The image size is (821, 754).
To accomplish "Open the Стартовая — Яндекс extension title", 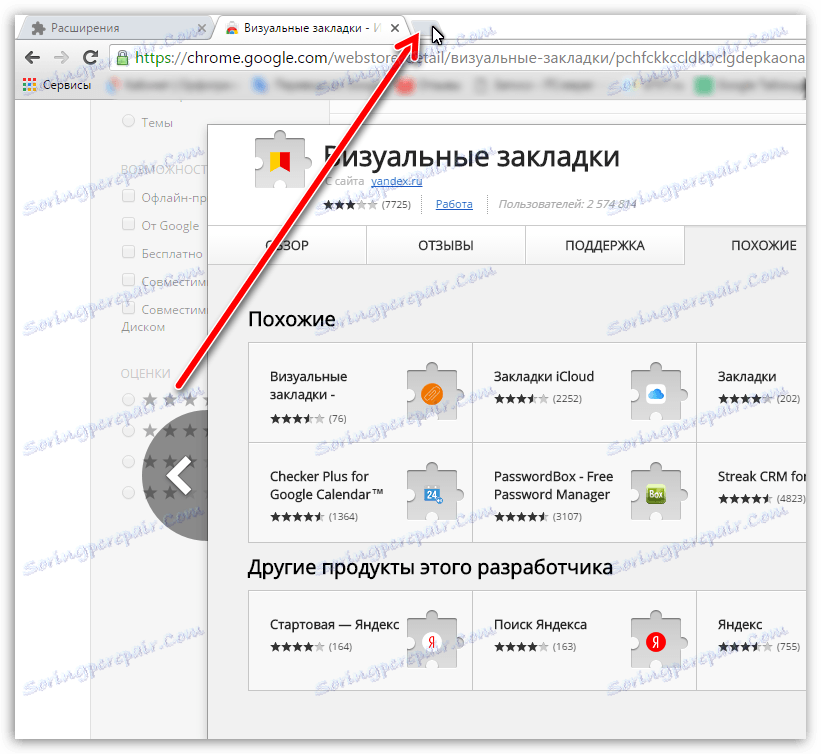I will 334,625.
